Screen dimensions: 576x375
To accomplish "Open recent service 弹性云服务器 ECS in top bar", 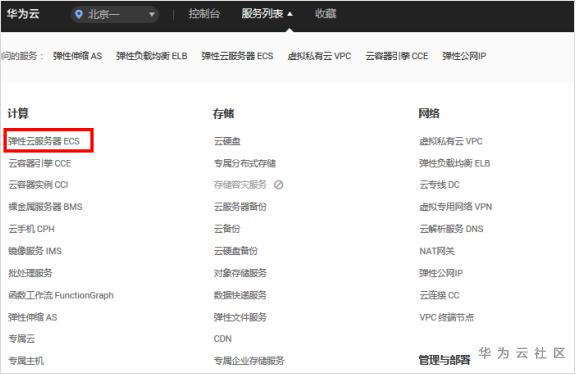I will click(x=237, y=56).
